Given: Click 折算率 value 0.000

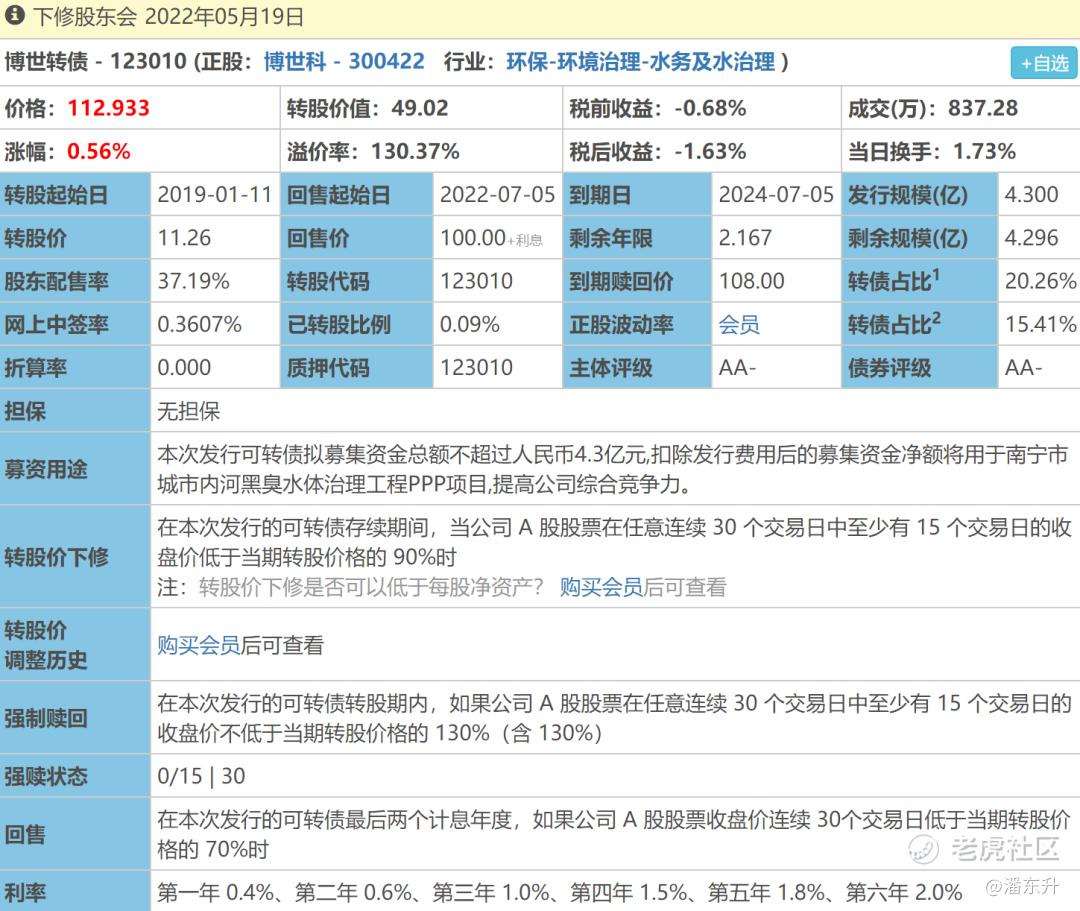Looking at the screenshot, I should coord(184,368).
